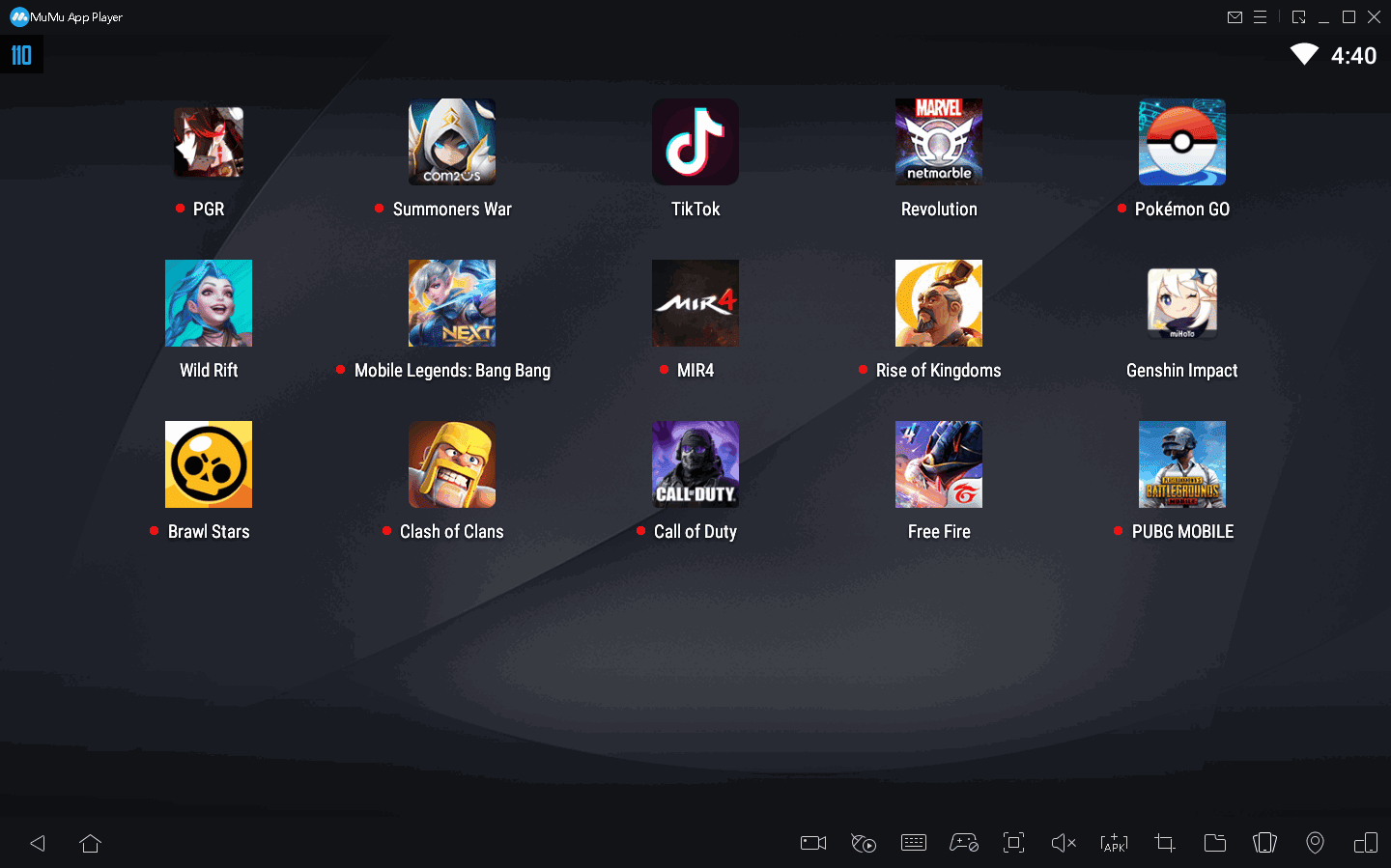Launch Pokémon GO
This screenshot has height=868, width=1391.
(1182, 142)
